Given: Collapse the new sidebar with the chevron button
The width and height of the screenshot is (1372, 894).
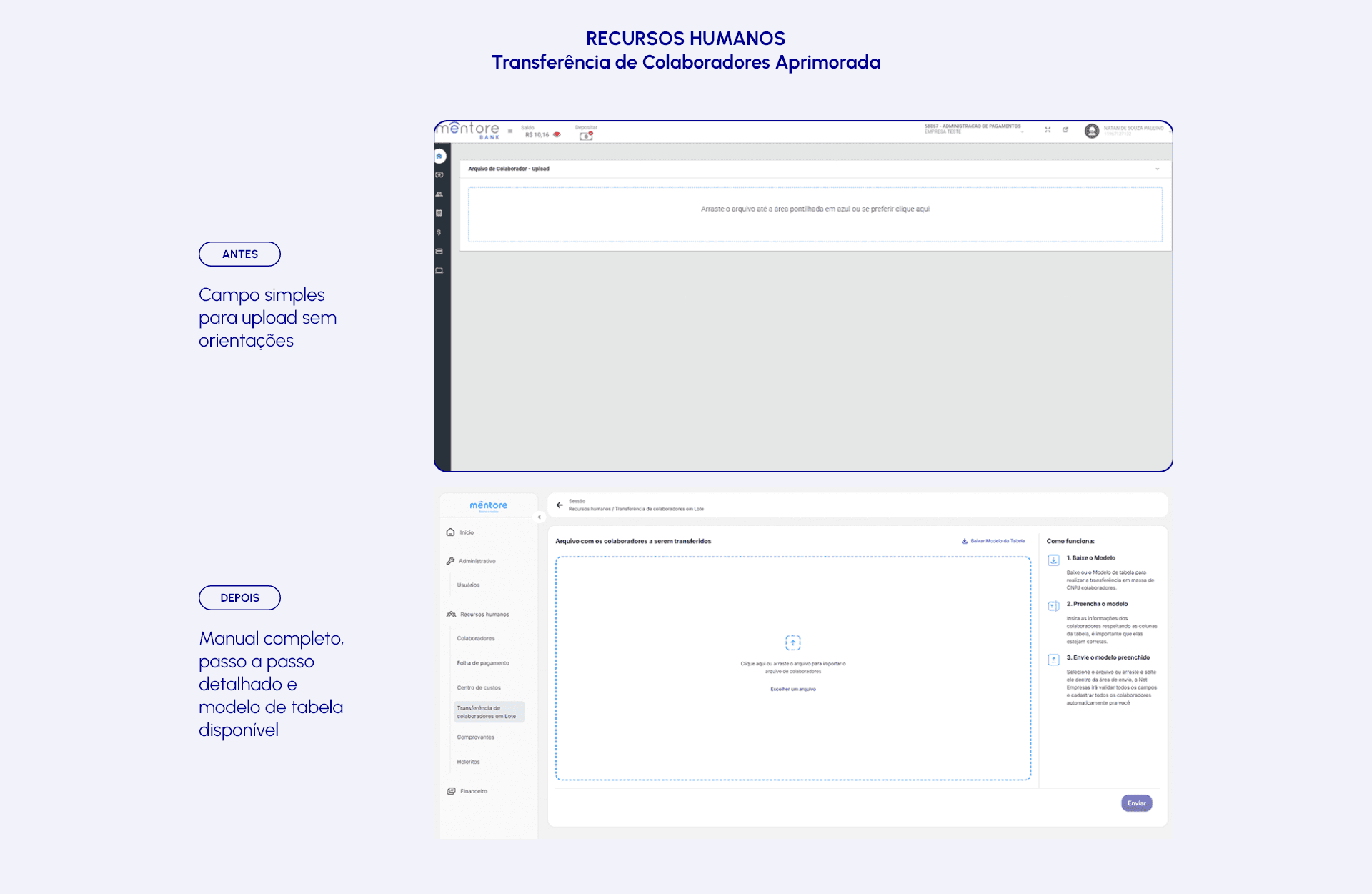Looking at the screenshot, I should pyautogui.click(x=540, y=517).
